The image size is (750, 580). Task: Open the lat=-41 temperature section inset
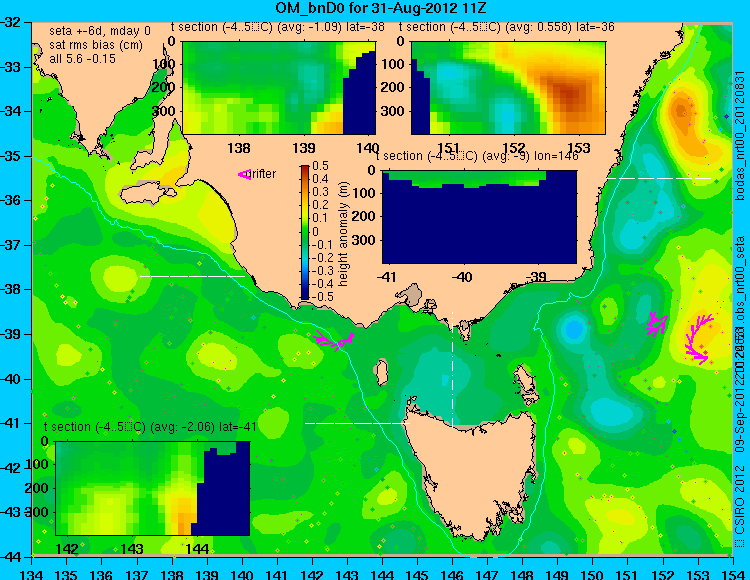point(153,488)
